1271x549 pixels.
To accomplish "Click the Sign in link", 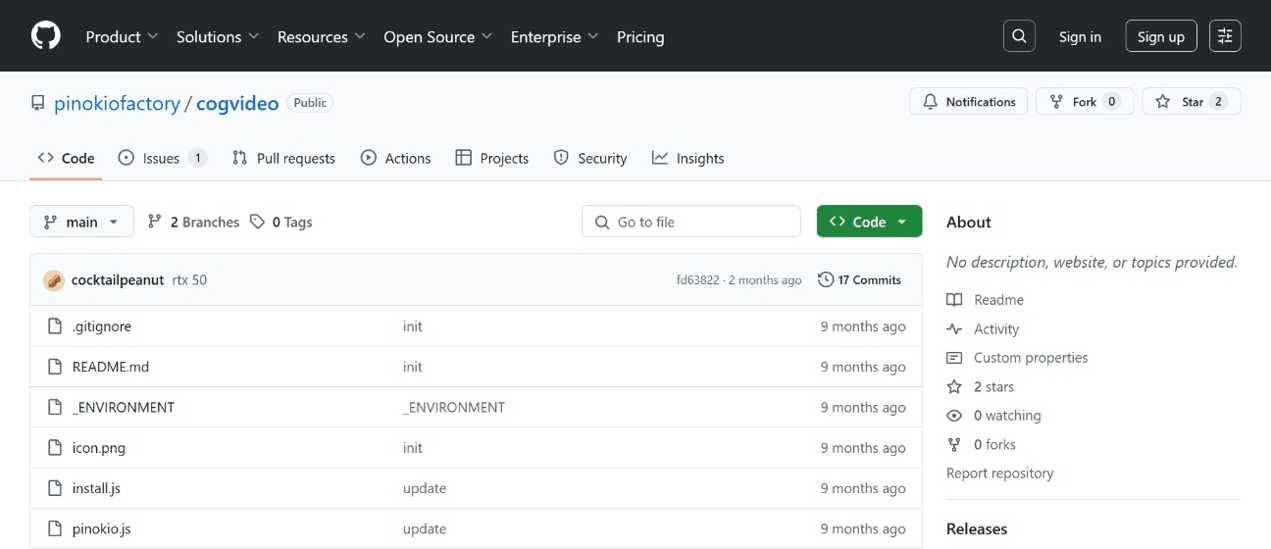I will (x=1080, y=37).
